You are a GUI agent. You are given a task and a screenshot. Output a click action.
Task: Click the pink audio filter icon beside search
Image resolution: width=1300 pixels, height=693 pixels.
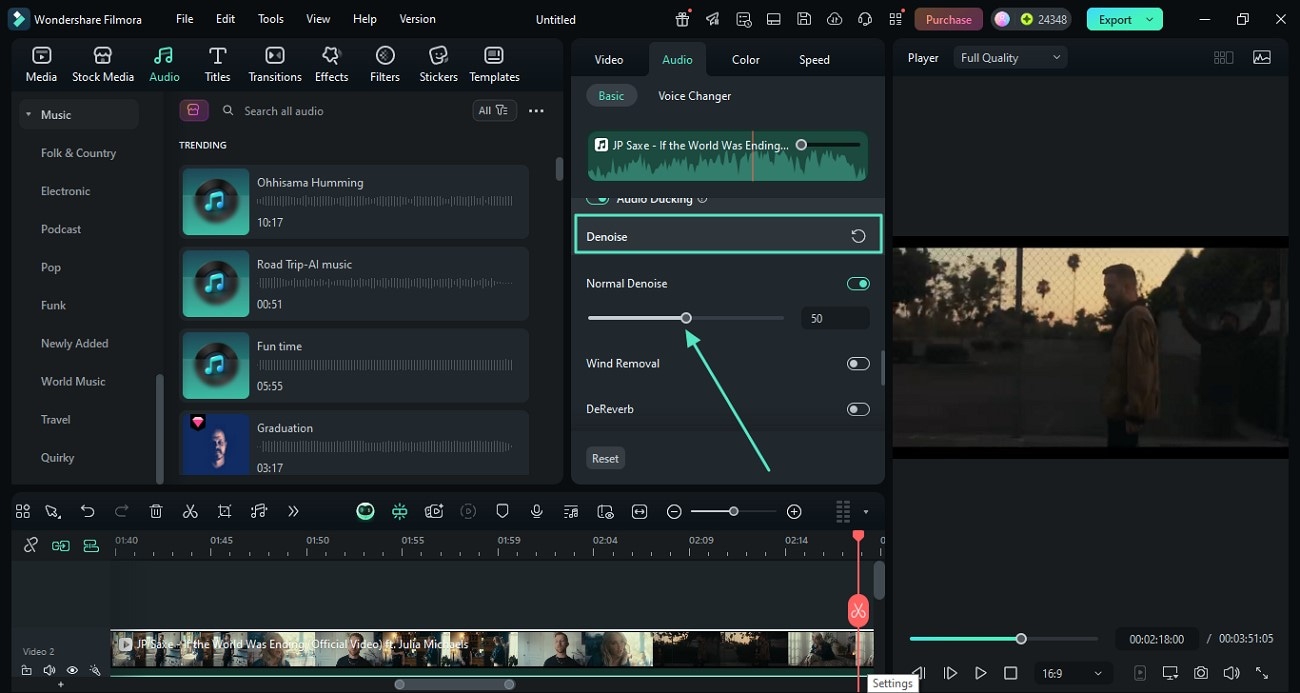tap(193, 110)
